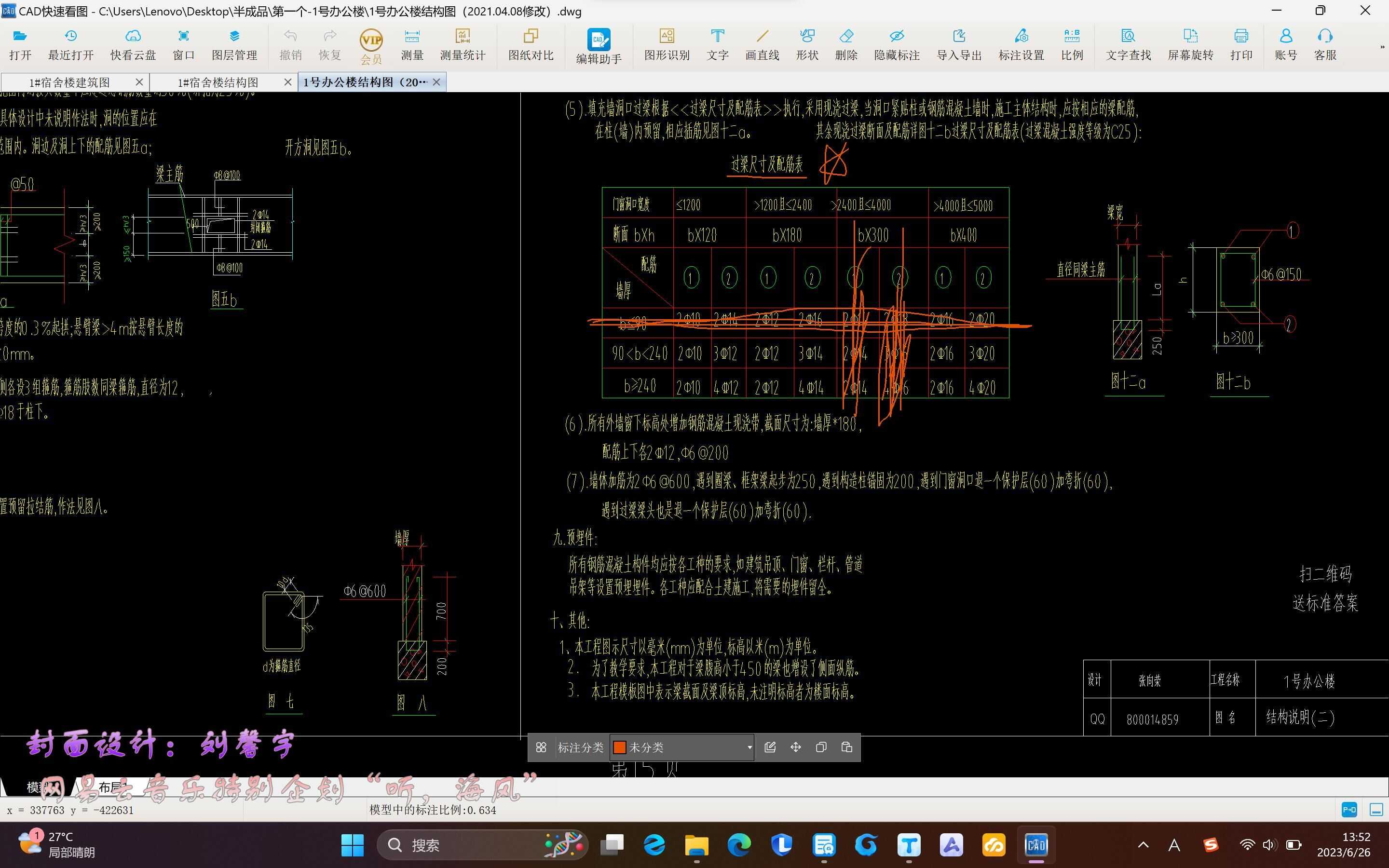Toggle the status bar panel icon
Image resolution: width=1389 pixels, height=868 pixels.
tap(1376, 810)
